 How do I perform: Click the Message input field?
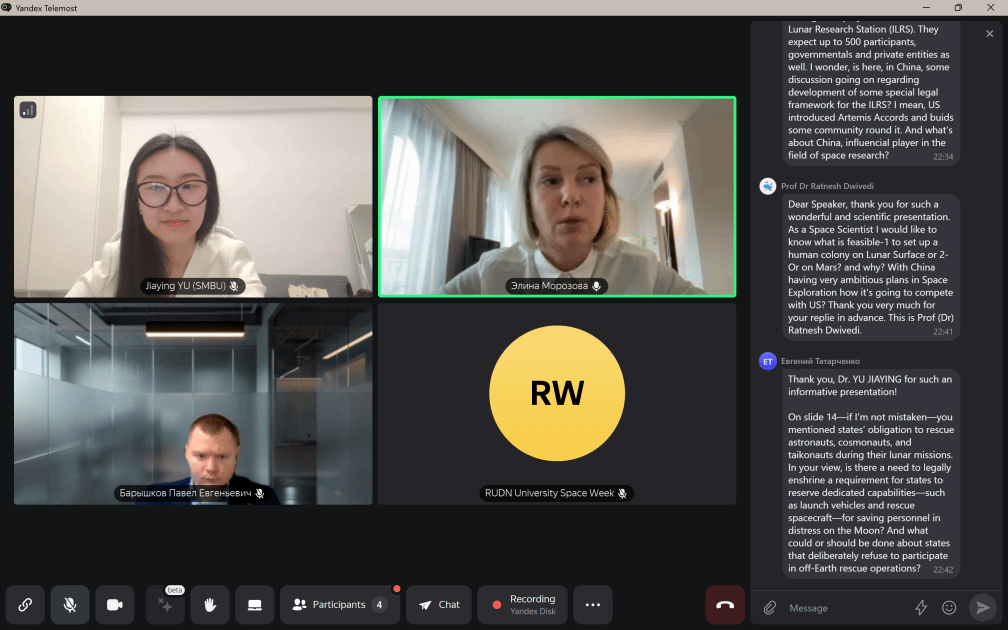coord(845,607)
